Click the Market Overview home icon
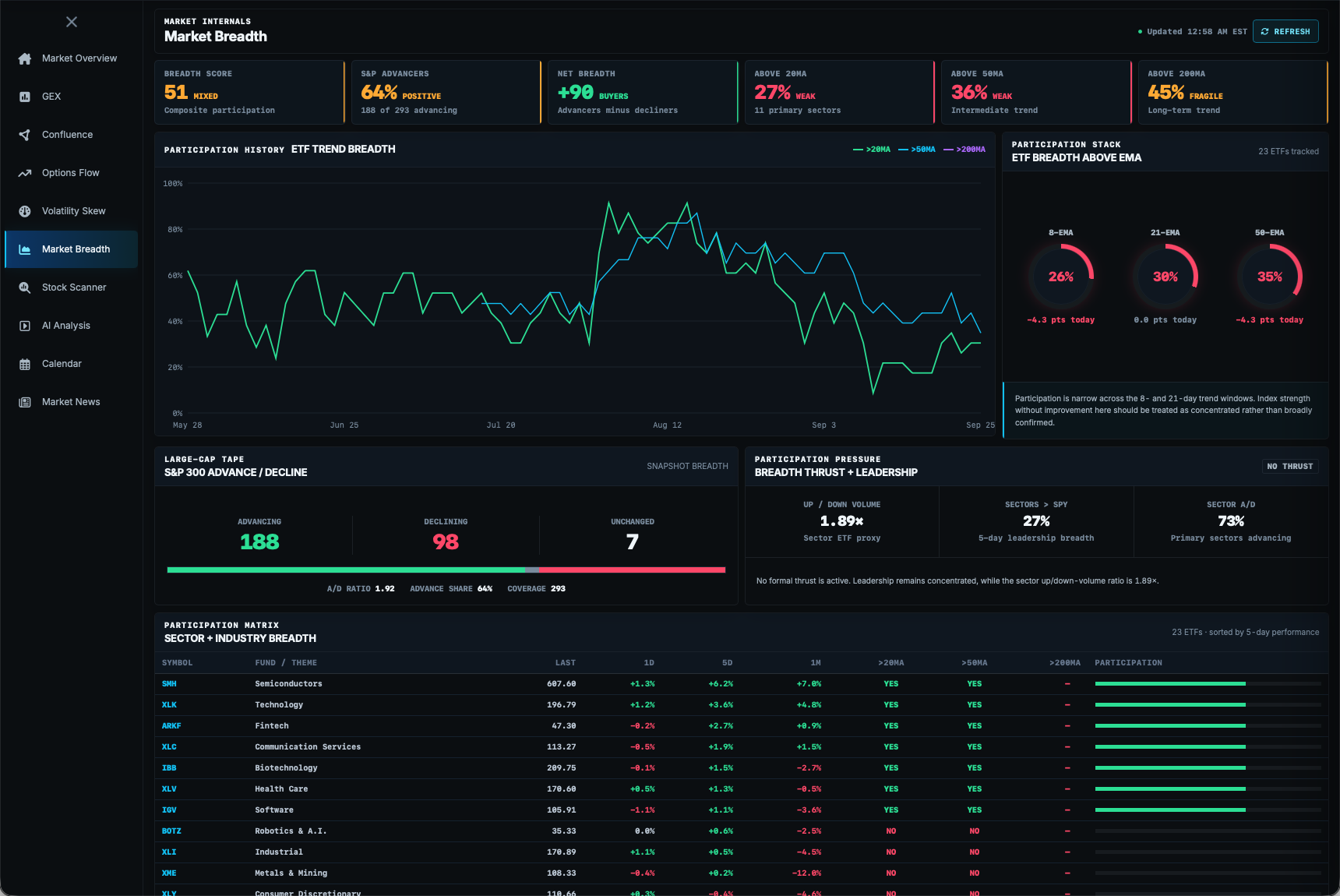This screenshot has height=896, width=1340. point(25,58)
